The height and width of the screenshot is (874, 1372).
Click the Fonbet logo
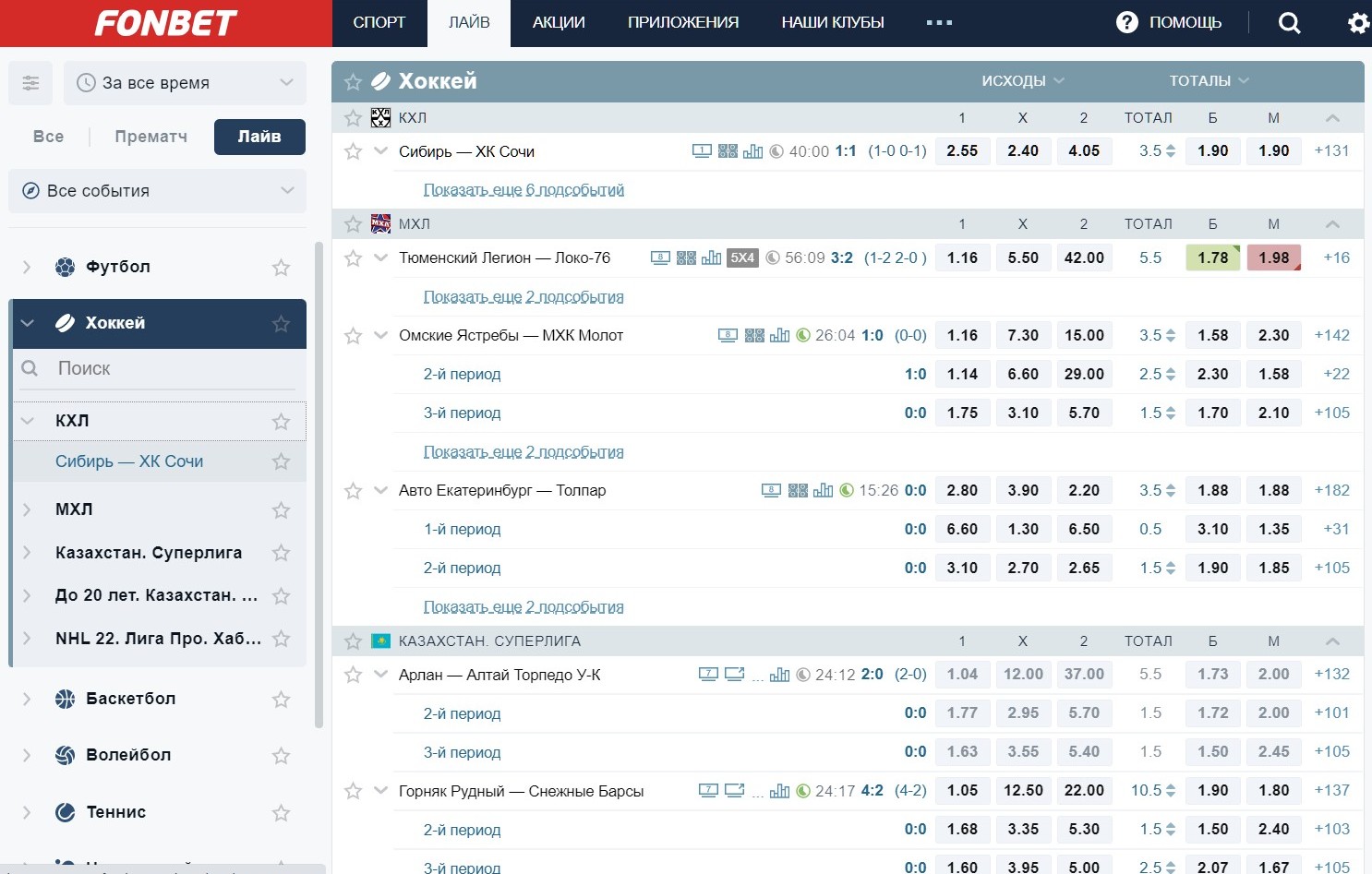166,23
